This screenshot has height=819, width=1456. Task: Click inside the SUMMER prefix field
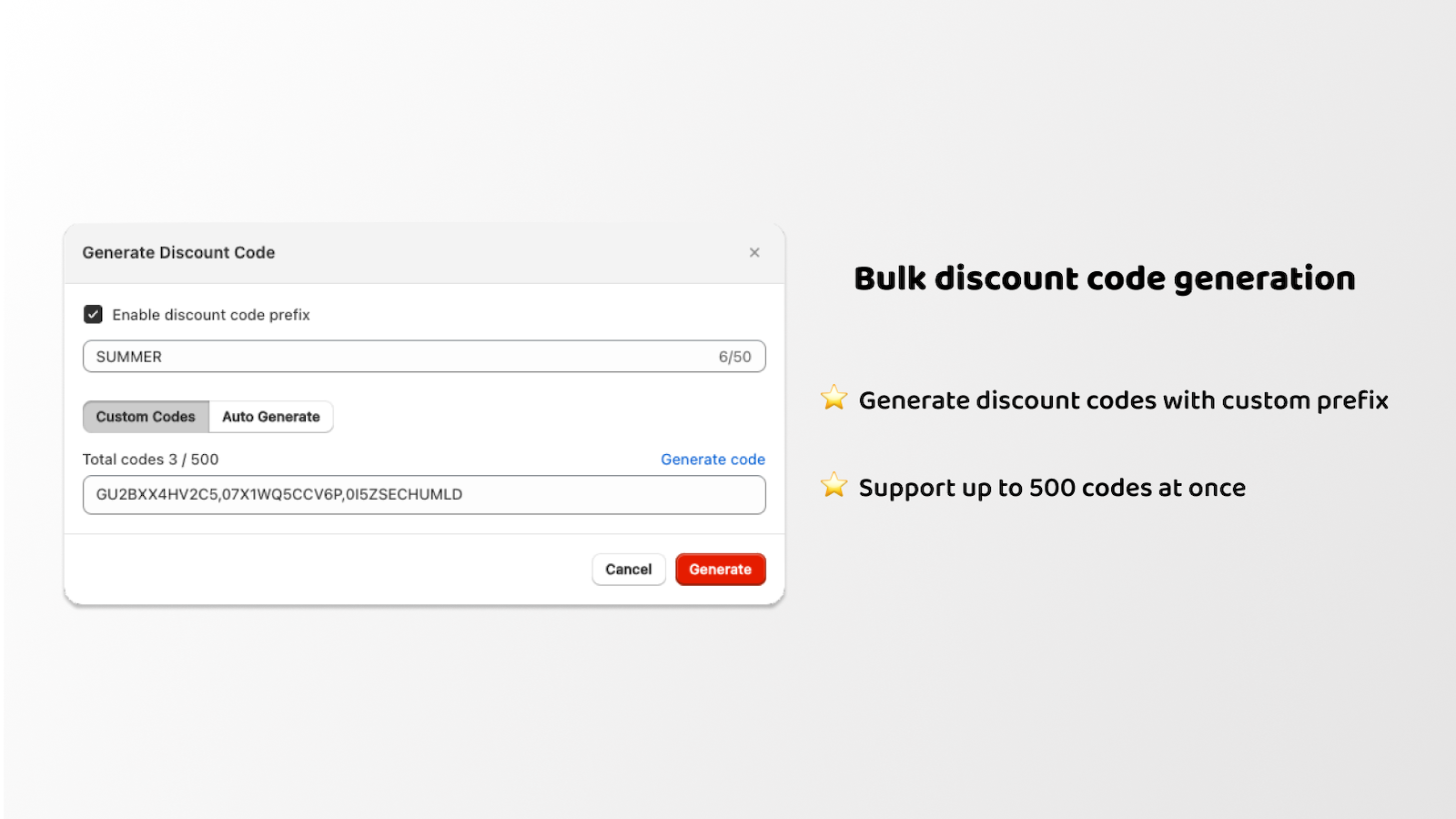[x=273, y=356]
